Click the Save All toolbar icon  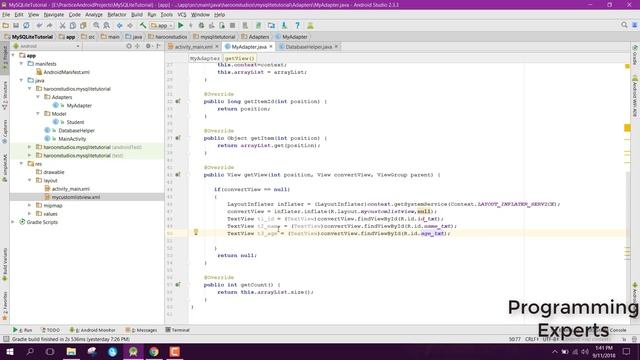pos(16,25)
